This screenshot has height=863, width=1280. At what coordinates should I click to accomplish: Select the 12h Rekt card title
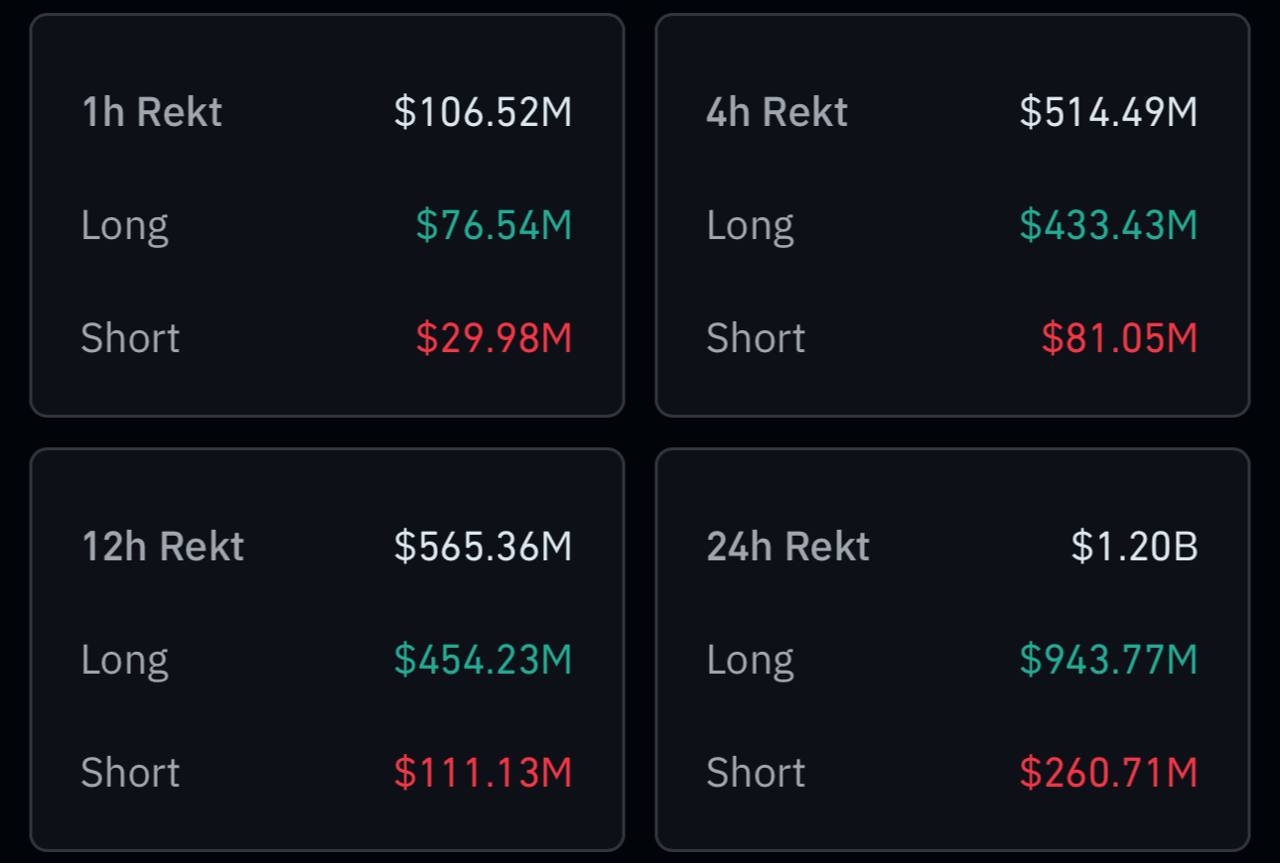point(162,546)
